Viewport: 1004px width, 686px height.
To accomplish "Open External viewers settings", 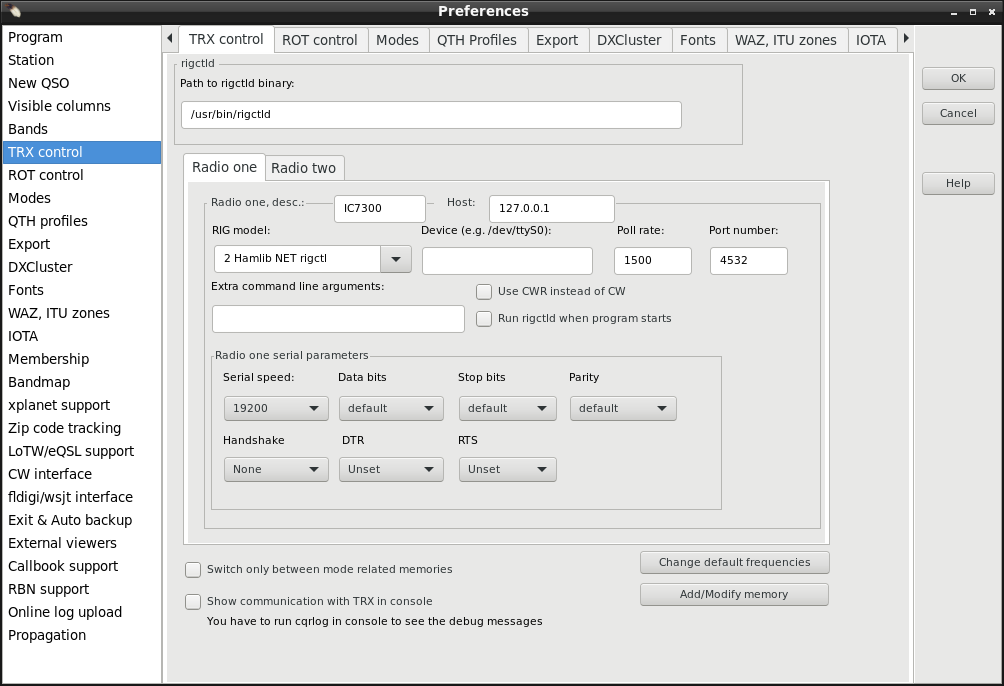I will (82, 544).
